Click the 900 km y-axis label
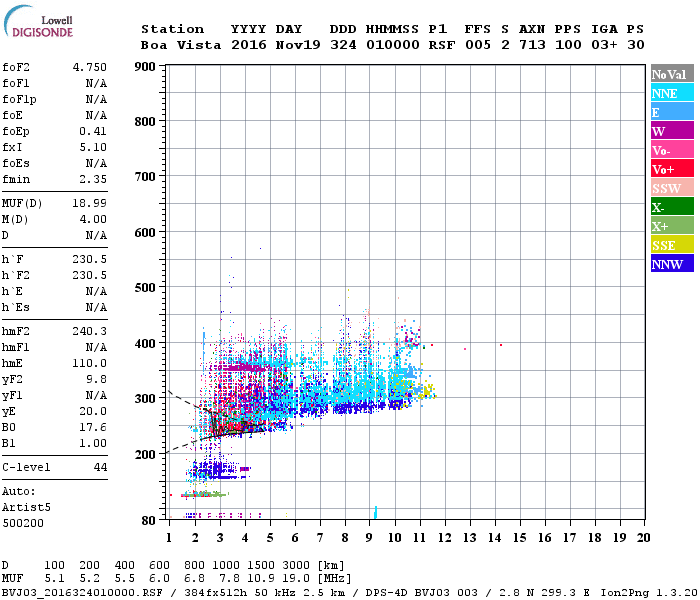Image resolution: width=700 pixels, height=600 pixels. click(145, 67)
